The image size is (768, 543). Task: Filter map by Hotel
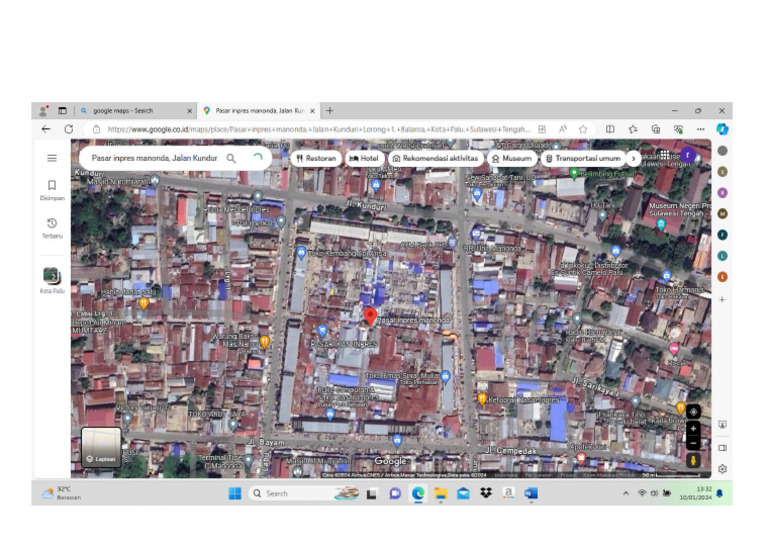[364, 158]
